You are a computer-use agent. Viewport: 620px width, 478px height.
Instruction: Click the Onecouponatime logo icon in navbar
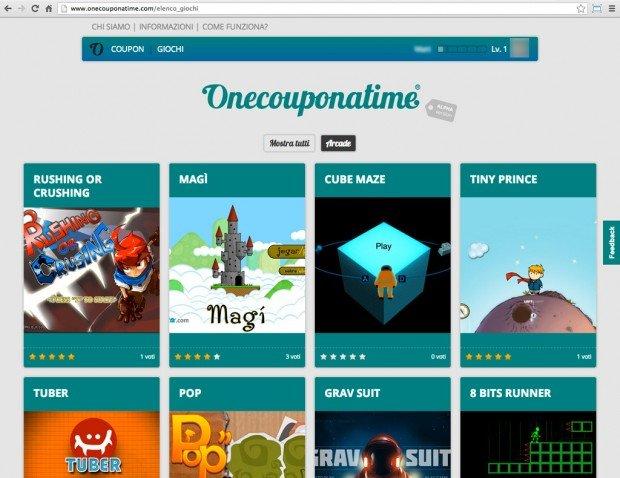(96, 49)
